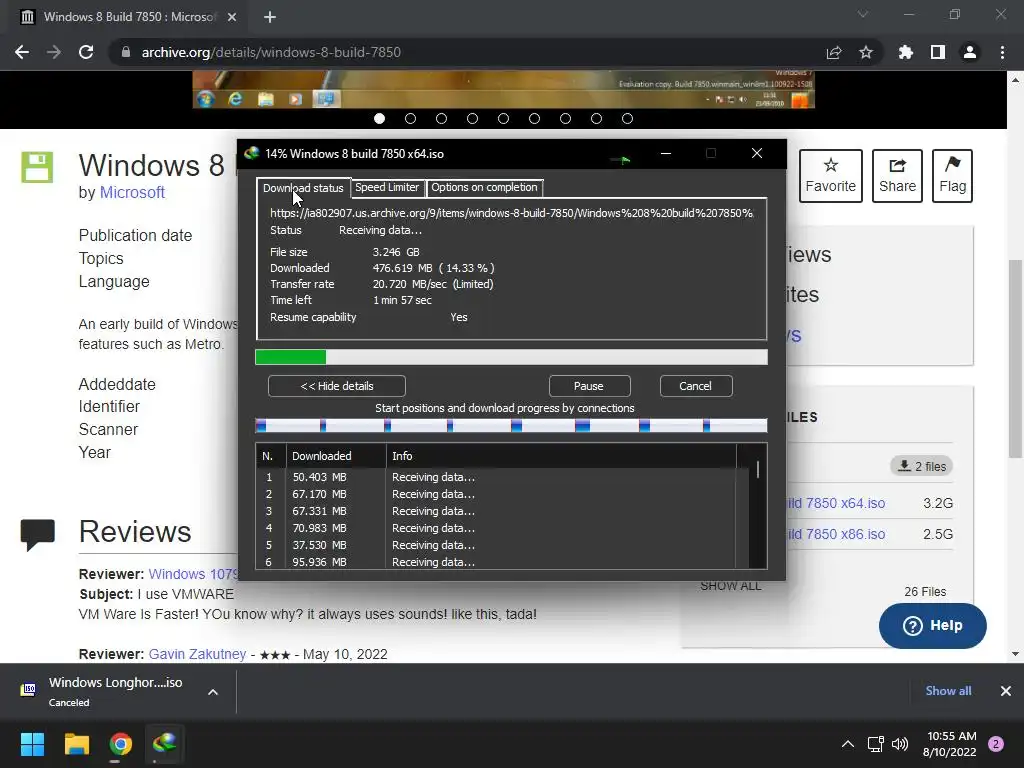
Task: Select the last carousel dot
Action: tap(627, 119)
